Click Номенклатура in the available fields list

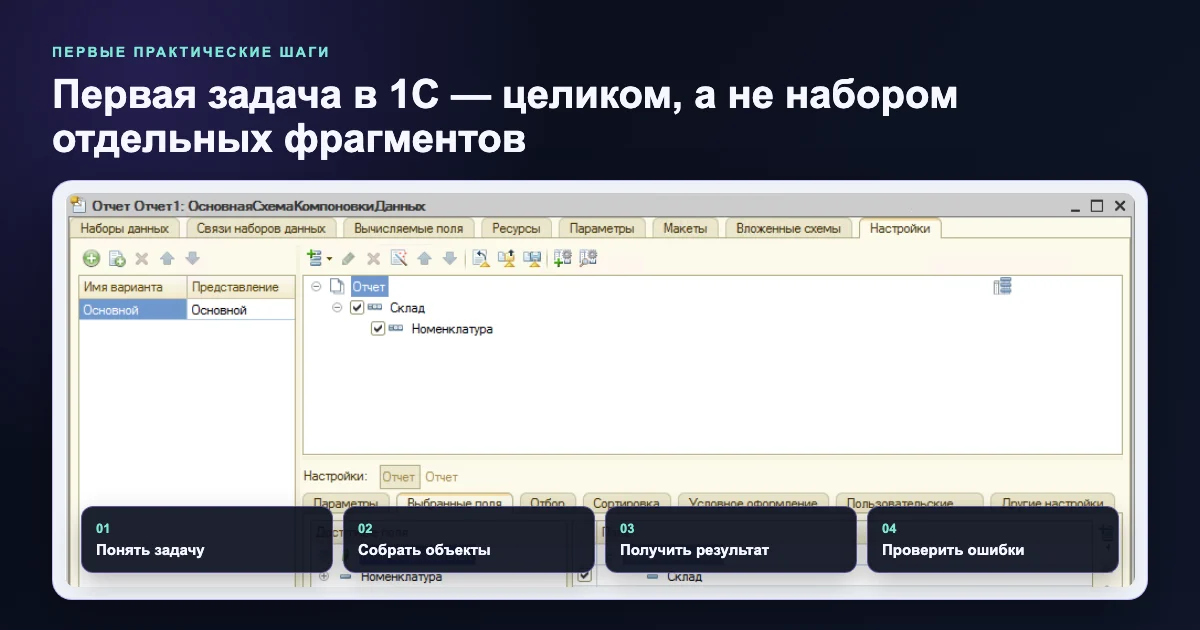click(x=401, y=577)
